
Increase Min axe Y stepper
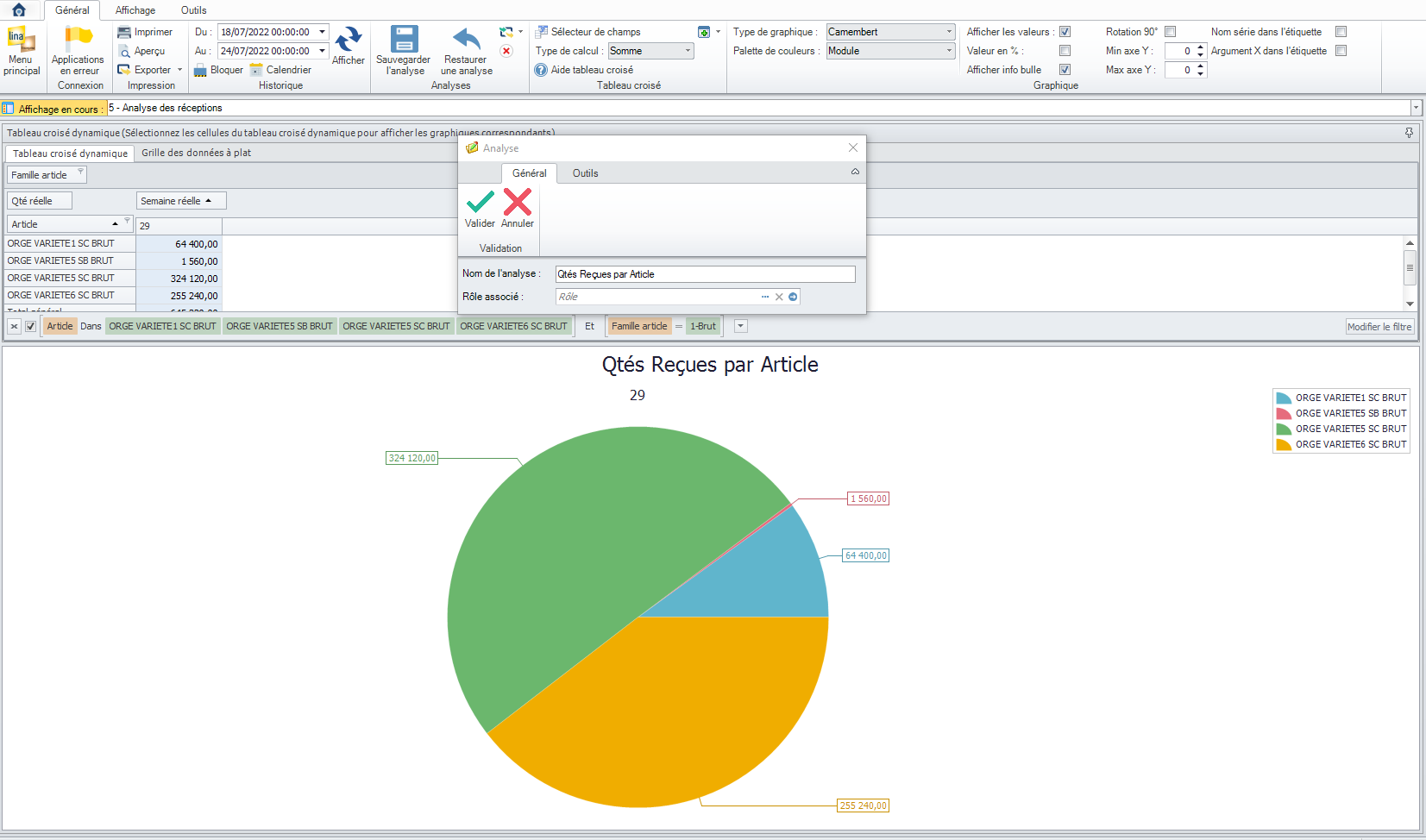coord(1201,47)
